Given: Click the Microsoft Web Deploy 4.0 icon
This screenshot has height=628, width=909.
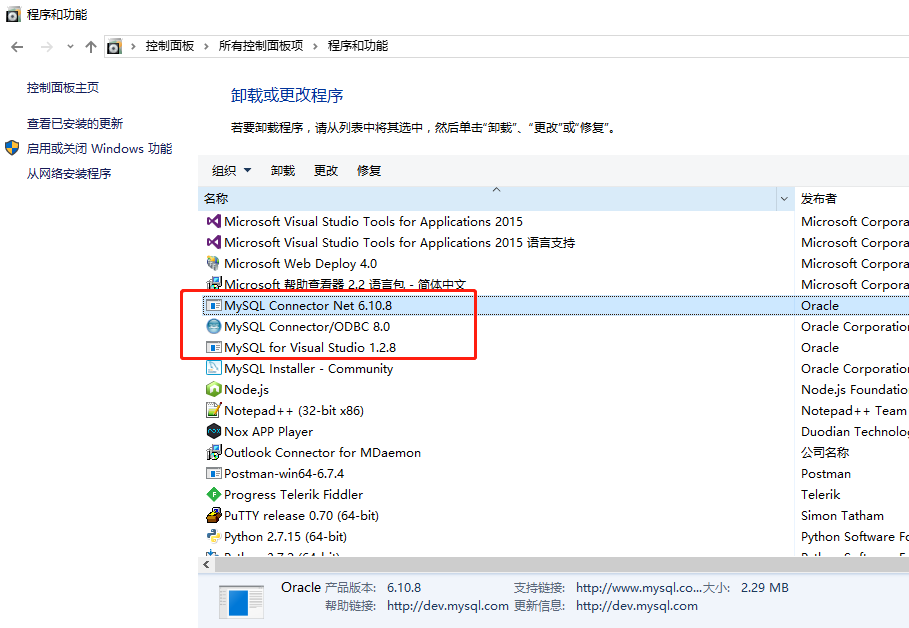Looking at the screenshot, I should (214, 263).
